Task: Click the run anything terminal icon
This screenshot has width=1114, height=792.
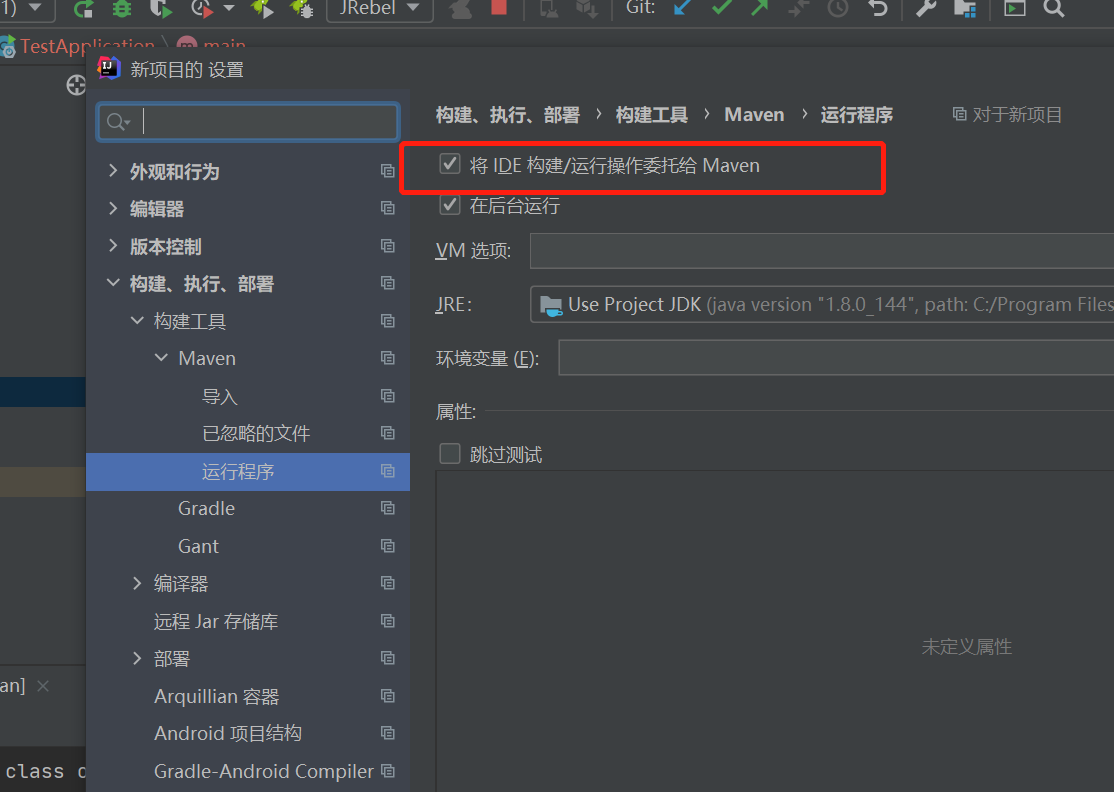Action: click(x=1014, y=9)
